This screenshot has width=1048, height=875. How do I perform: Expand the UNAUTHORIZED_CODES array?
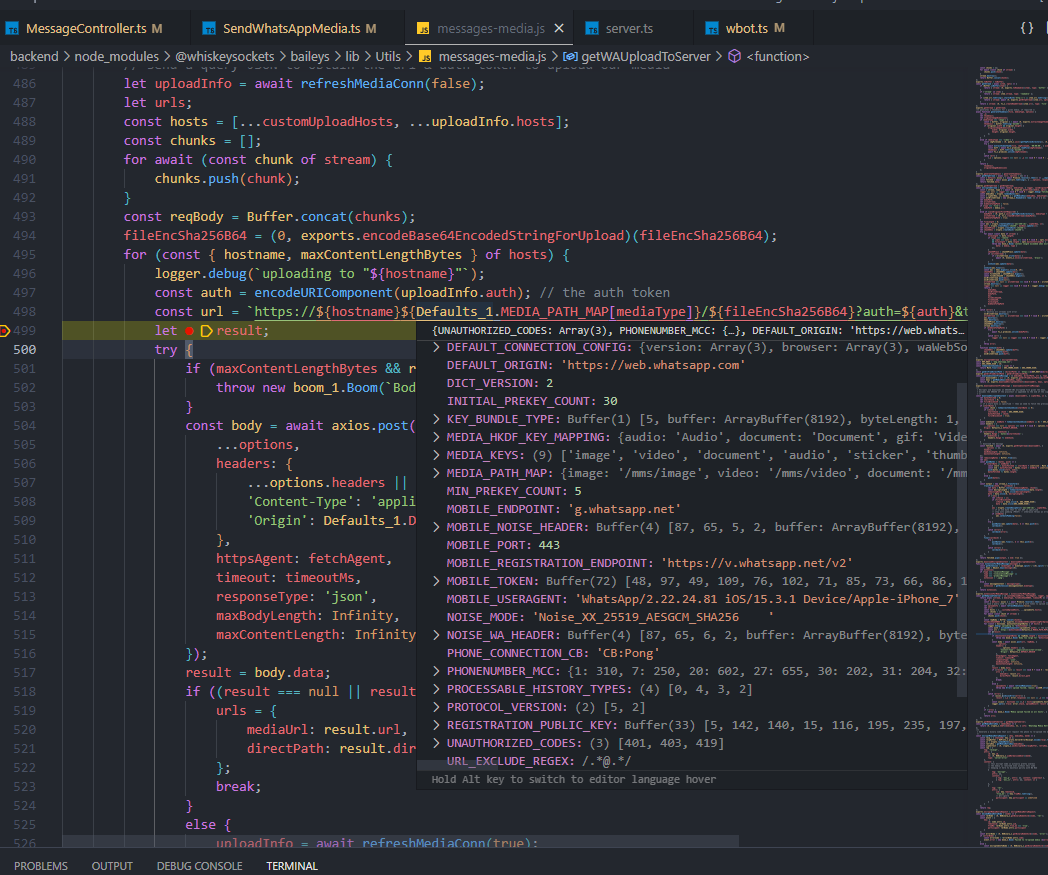[x=436, y=743]
